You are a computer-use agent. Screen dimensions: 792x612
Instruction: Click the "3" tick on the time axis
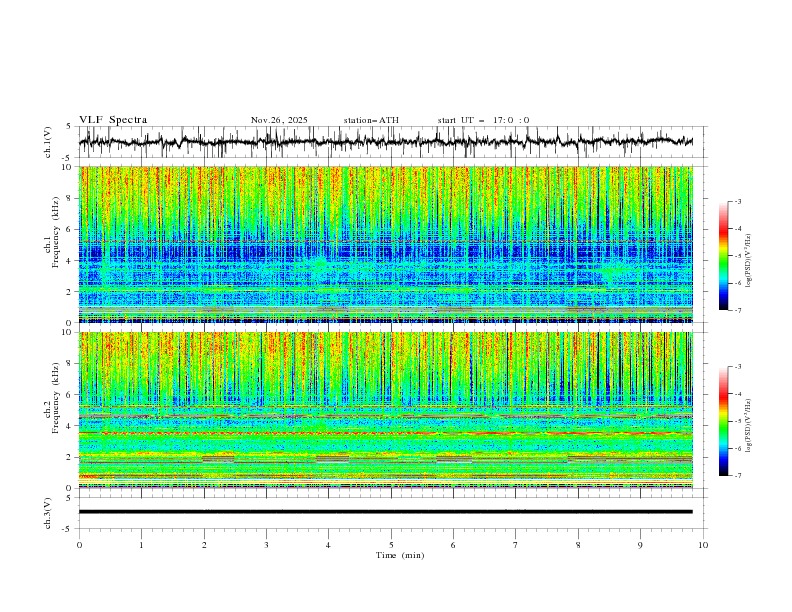(266, 545)
